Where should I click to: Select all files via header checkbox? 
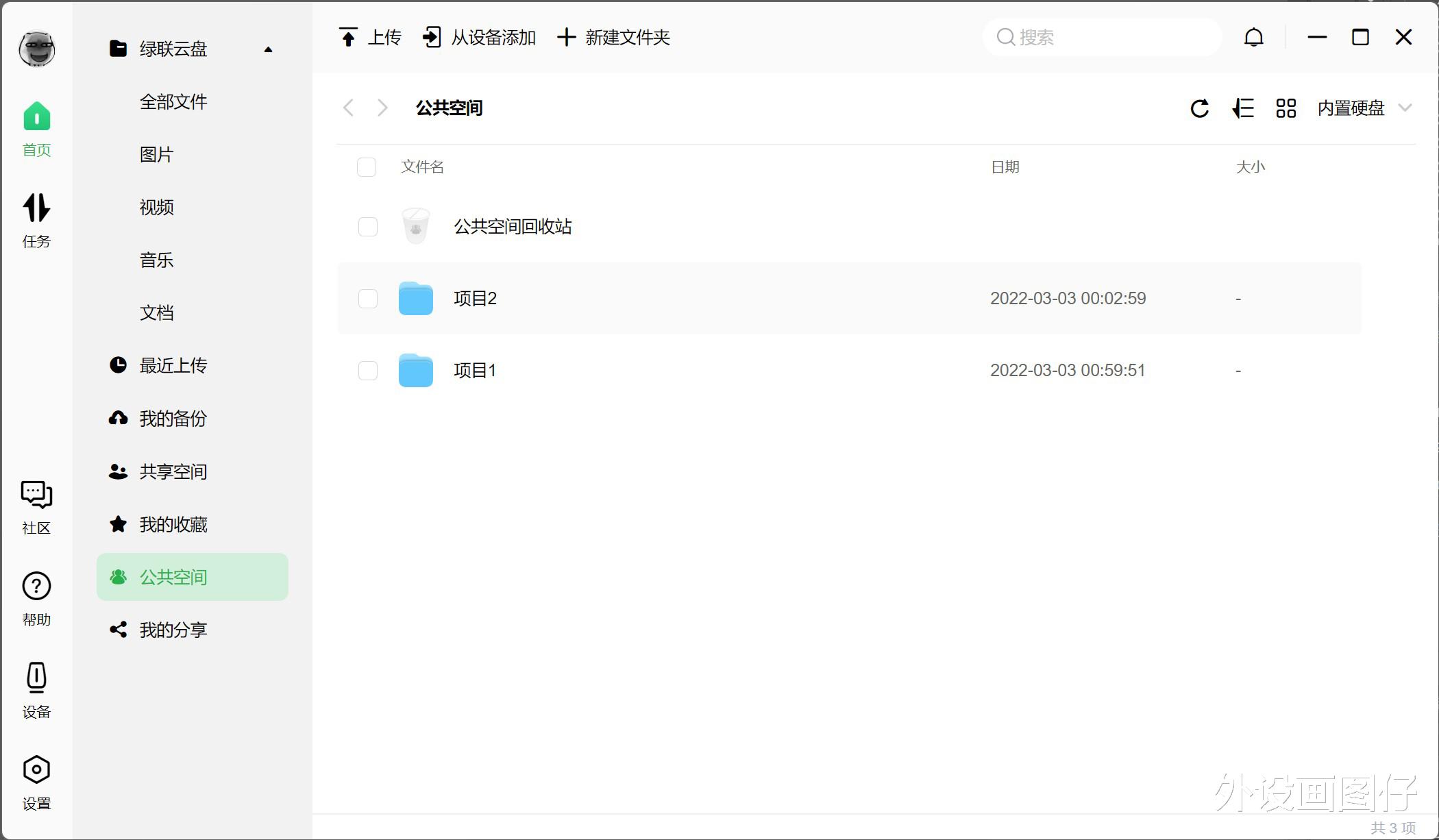[x=367, y=166]
